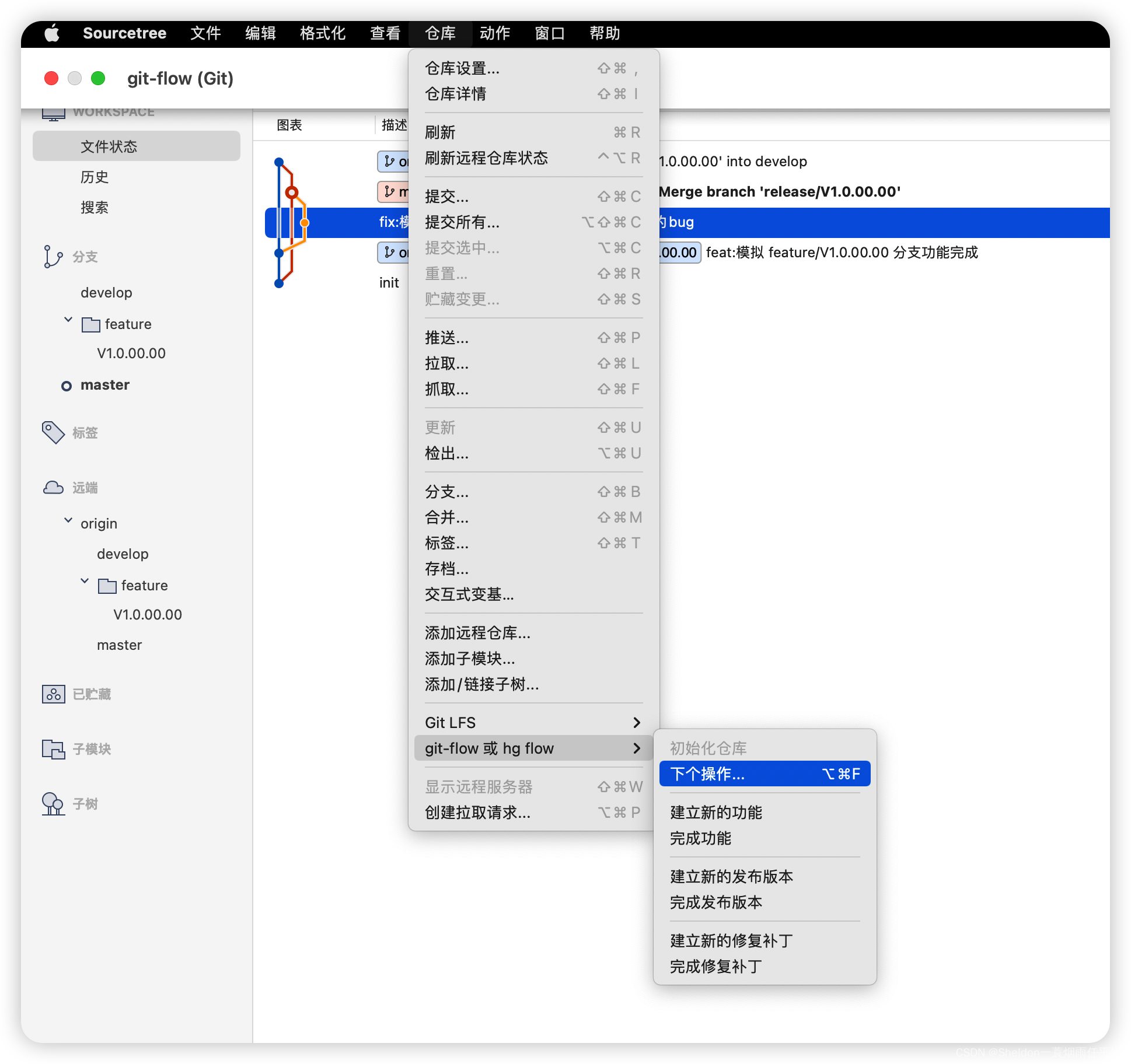Select 添加/链接子树… menu entry
1131x1064 pixels.
click(x=533, y=684)
